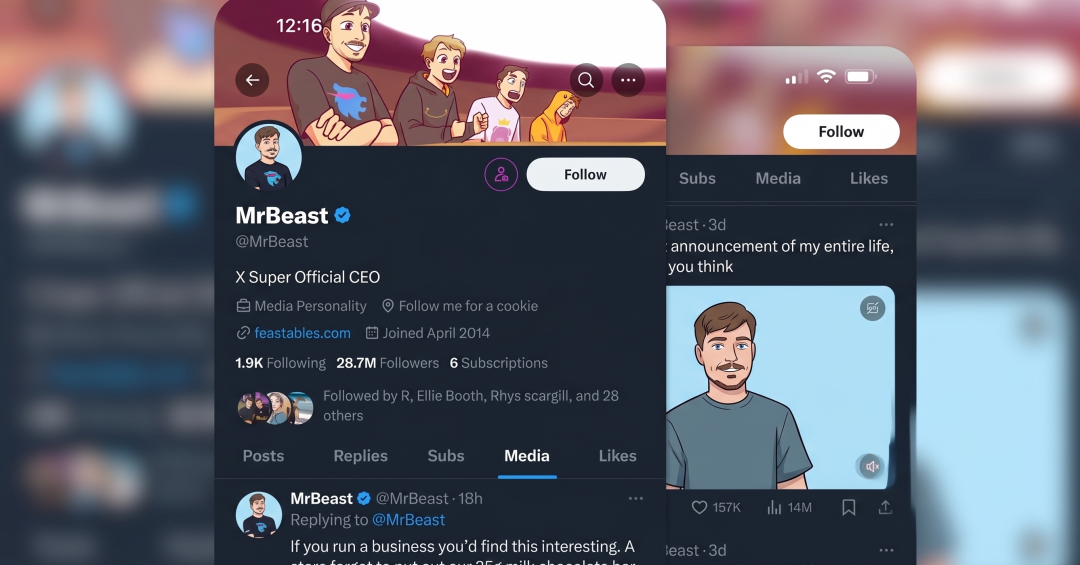This screenshot has width=1080, height=565.
Task: Switch to the Replies tab
Action: pyautogui.click(x=360, y=456)
